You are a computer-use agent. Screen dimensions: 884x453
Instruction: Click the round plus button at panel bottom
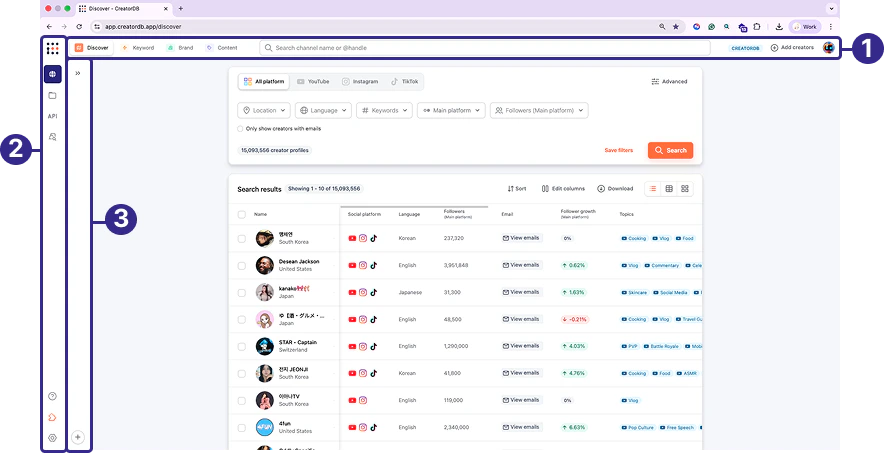(78, 437)
